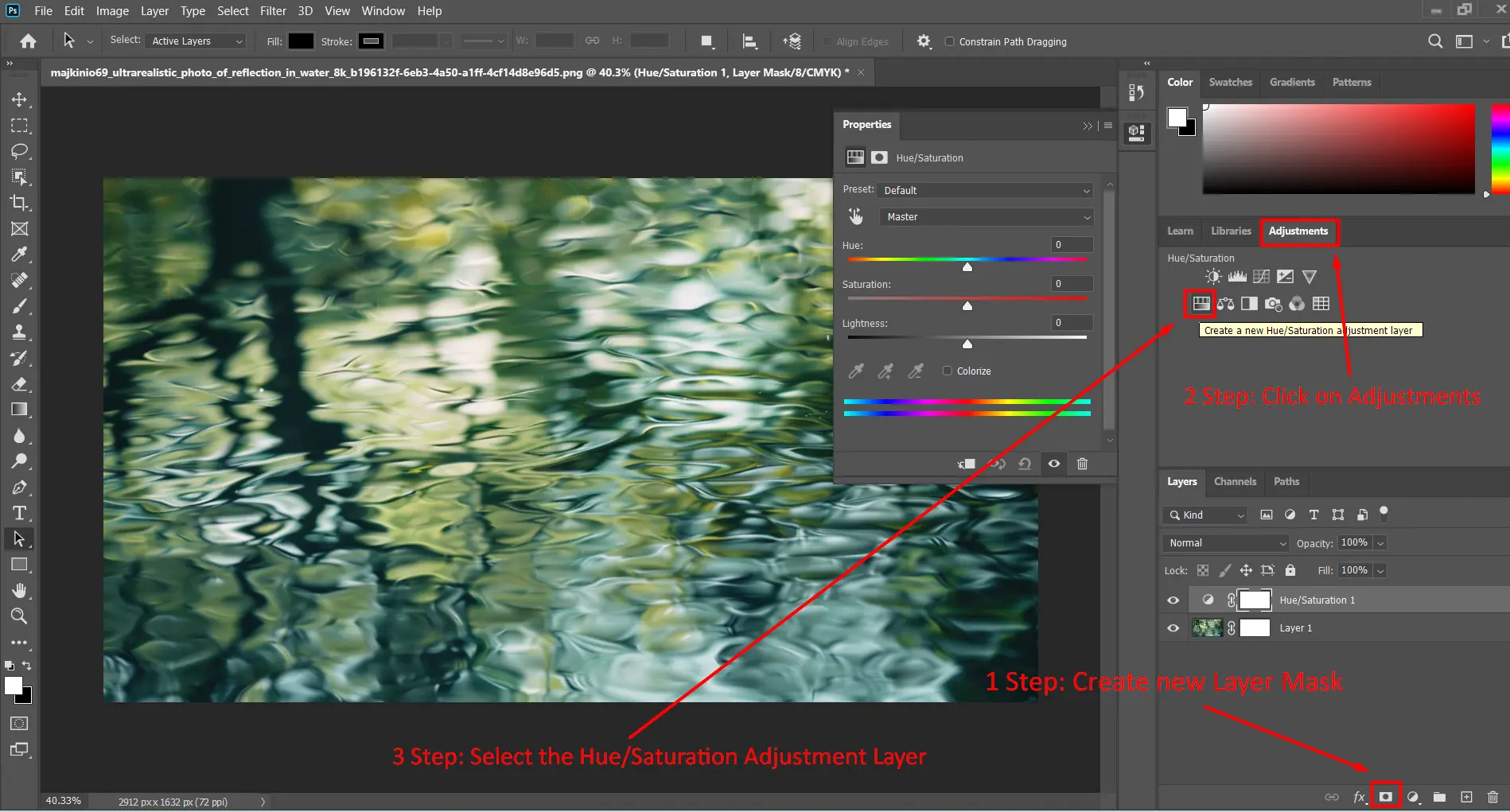Expand the Properties panel double-arrow

click(1087, 126)
